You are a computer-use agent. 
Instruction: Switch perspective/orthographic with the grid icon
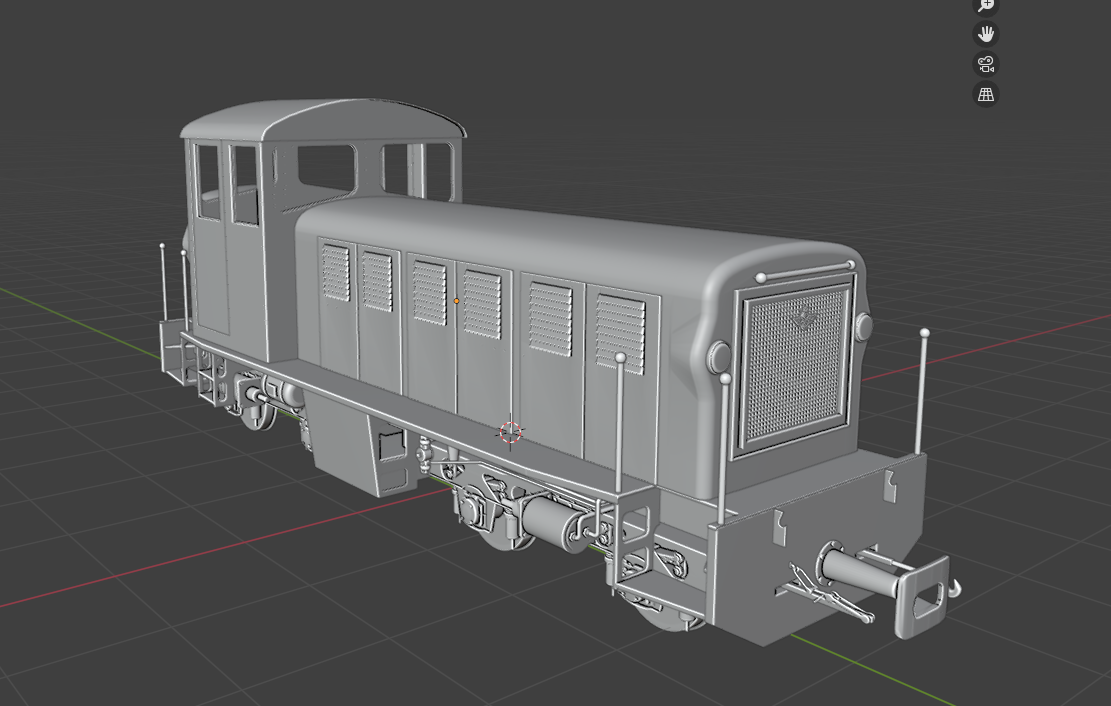(986, 94)
